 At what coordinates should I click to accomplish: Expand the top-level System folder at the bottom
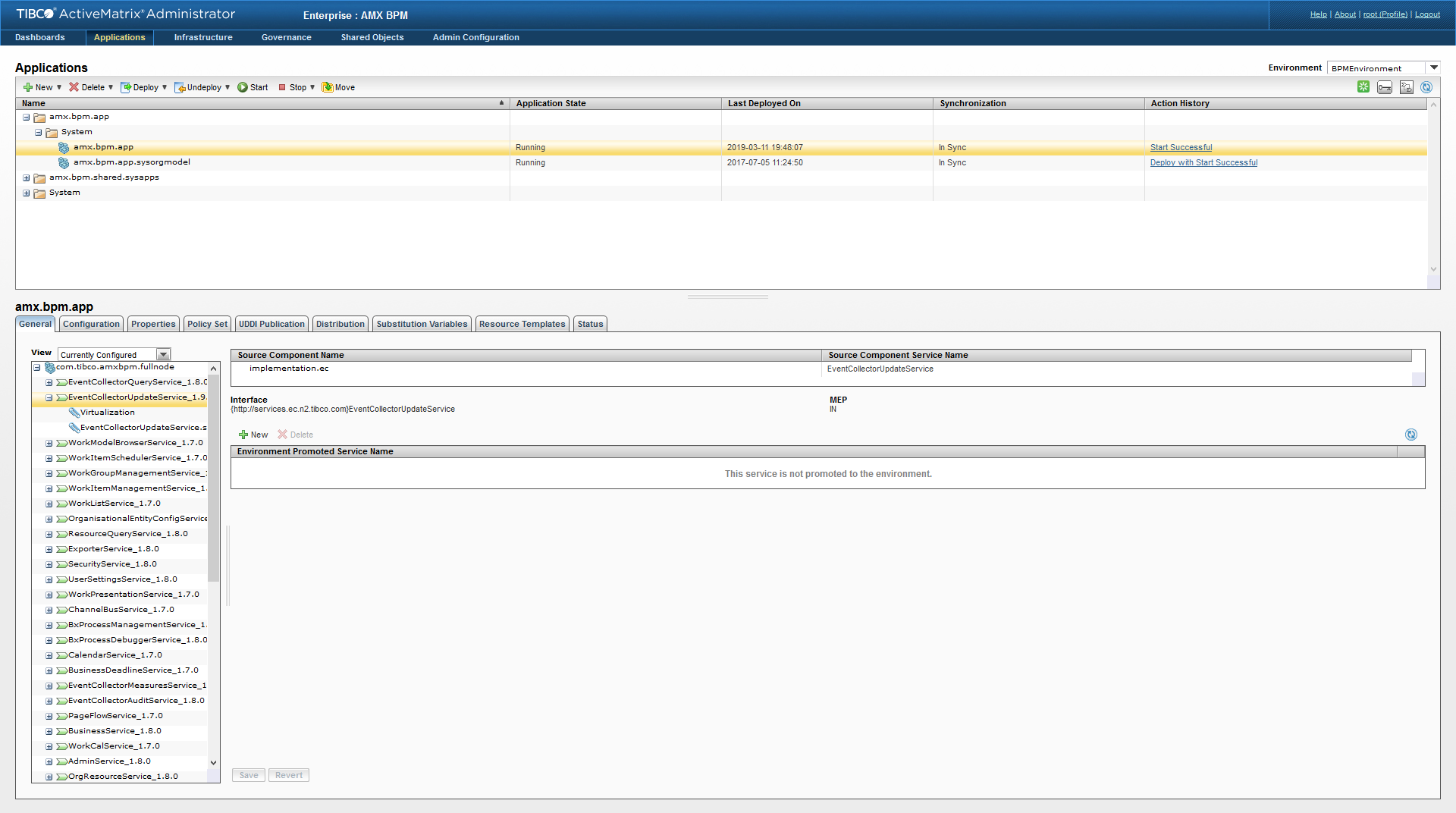click(x=26, y=193)
